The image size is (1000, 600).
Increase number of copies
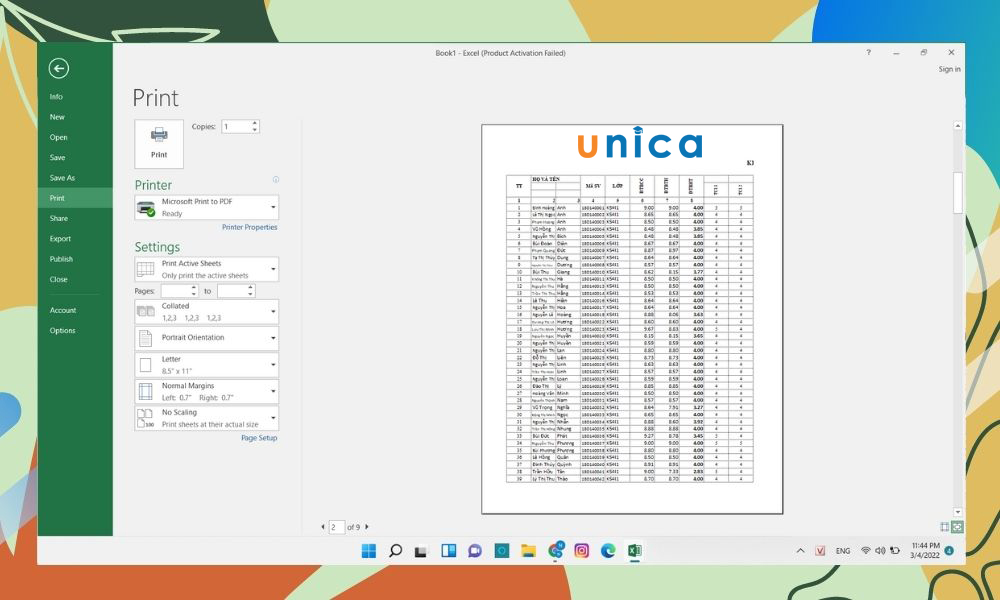tap(254, 123)
